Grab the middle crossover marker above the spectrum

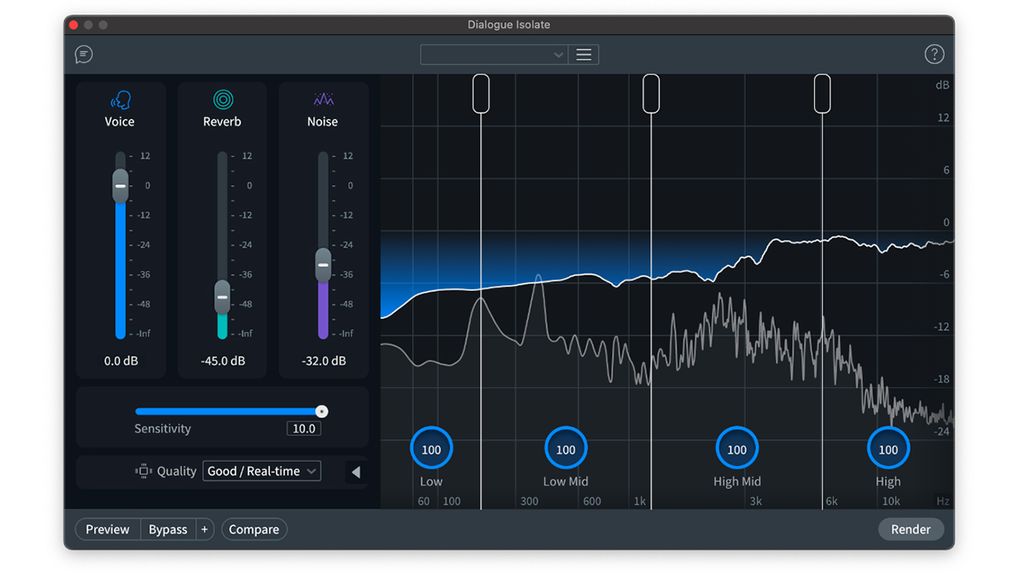point(651,92)
